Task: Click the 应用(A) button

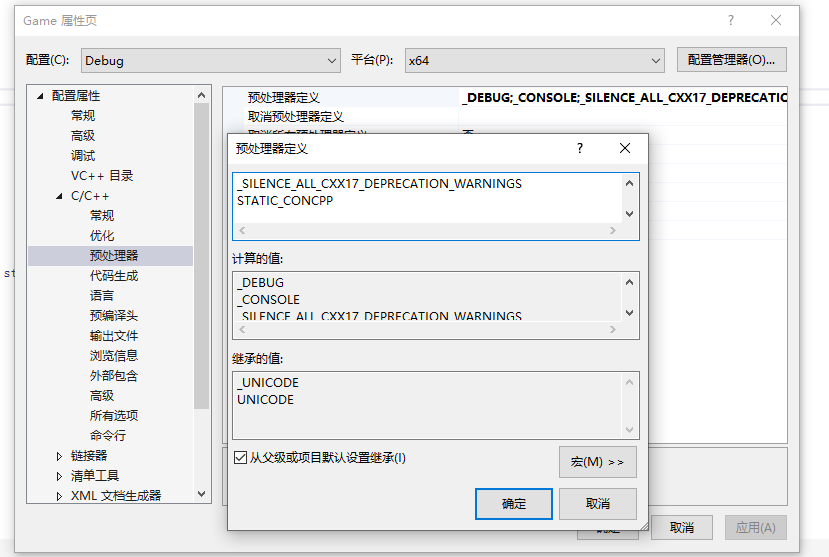Action: pos(756,527)
